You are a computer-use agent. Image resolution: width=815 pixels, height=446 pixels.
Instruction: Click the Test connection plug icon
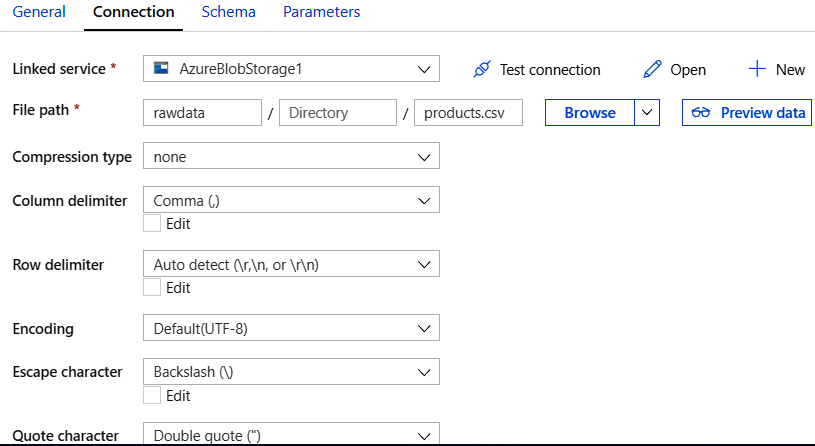[x=482, y=69]
